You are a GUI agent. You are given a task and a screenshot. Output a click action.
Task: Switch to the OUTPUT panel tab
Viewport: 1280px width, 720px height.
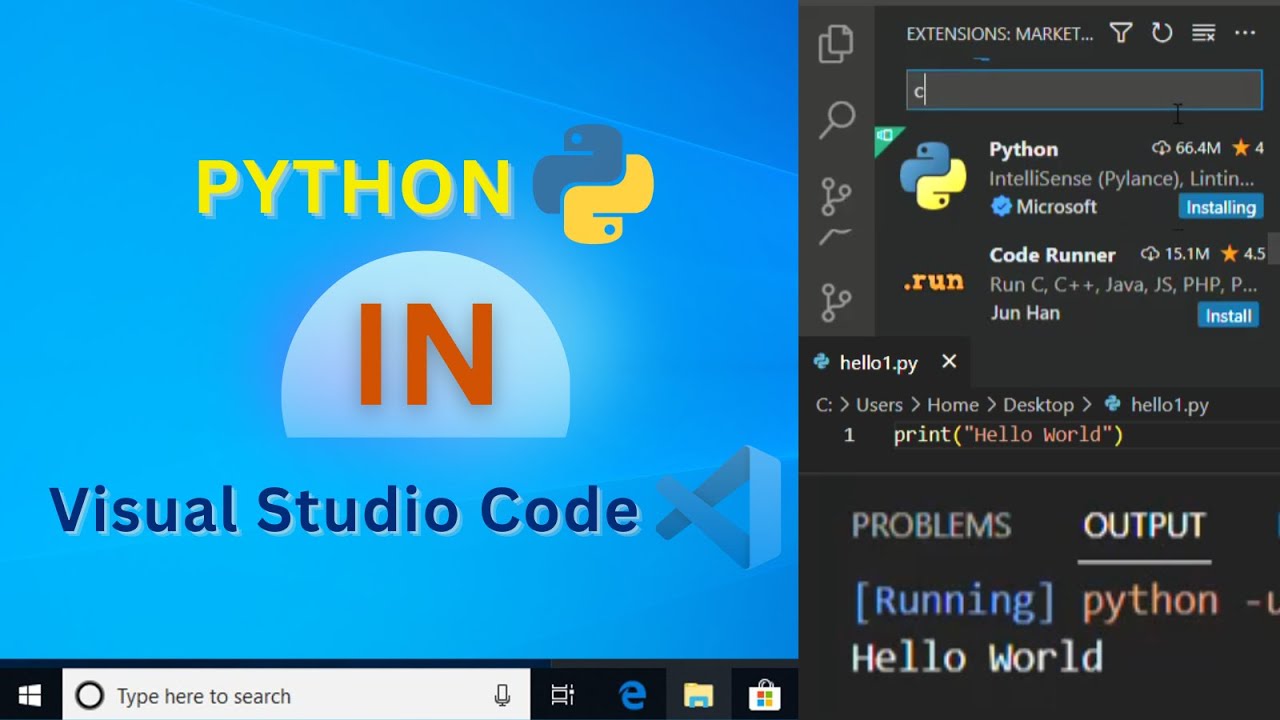(x=1144, y=526)
